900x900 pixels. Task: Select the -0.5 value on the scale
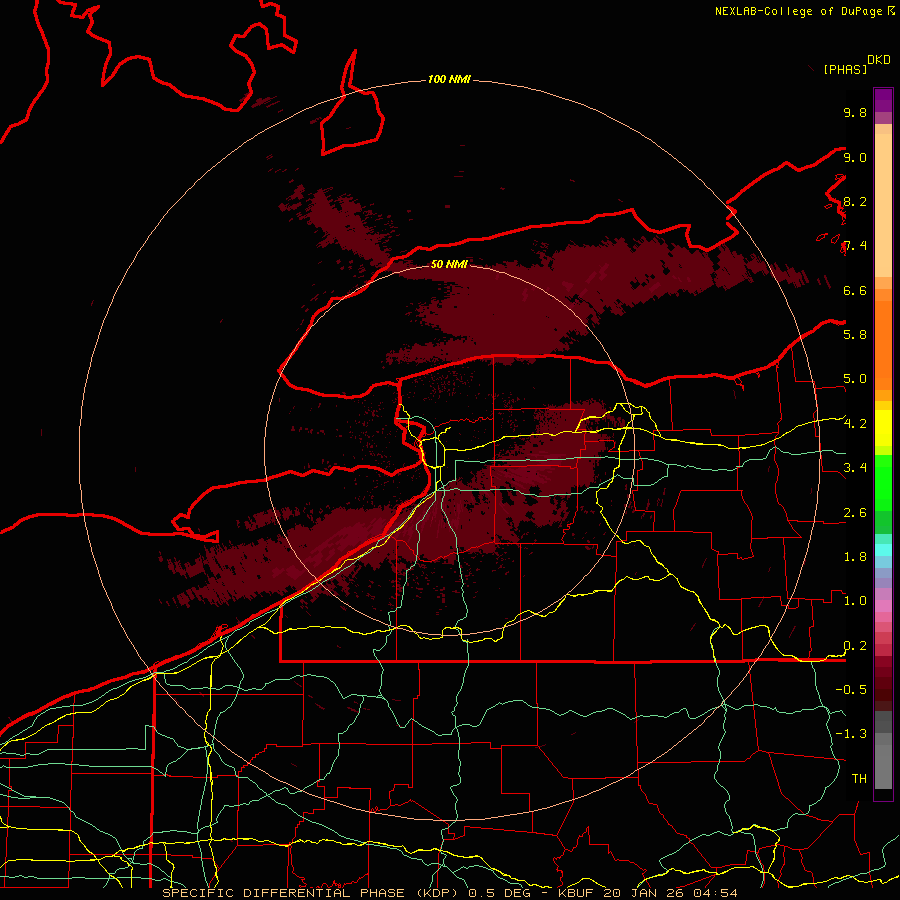click(x=851, y=689)
